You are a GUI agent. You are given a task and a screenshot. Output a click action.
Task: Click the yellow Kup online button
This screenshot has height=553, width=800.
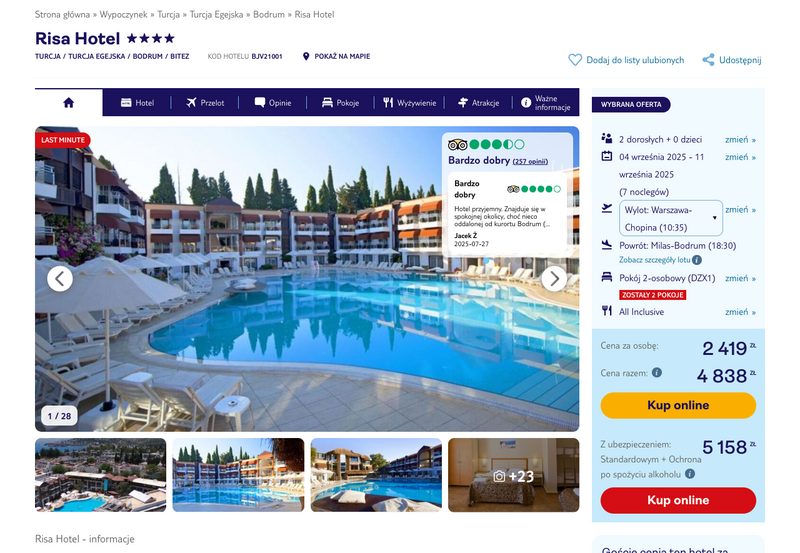(678, 406)
